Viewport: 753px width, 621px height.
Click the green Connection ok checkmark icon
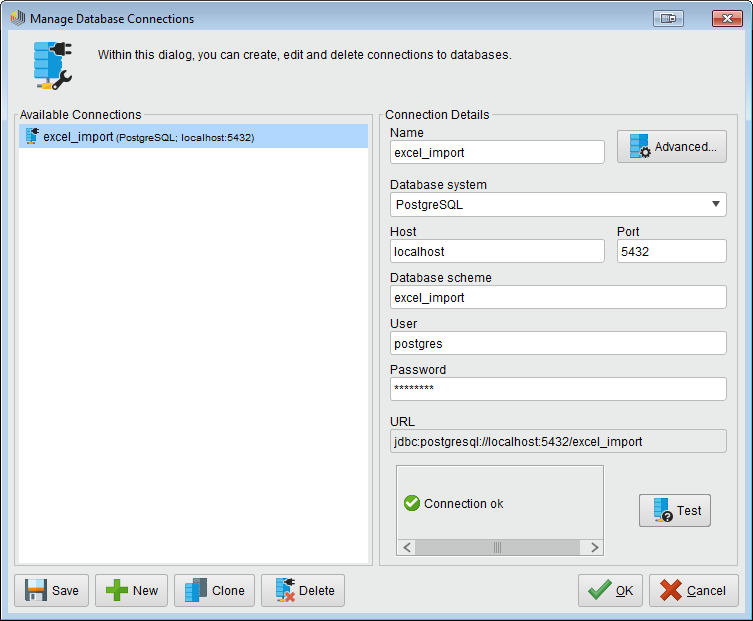point(412,503)
